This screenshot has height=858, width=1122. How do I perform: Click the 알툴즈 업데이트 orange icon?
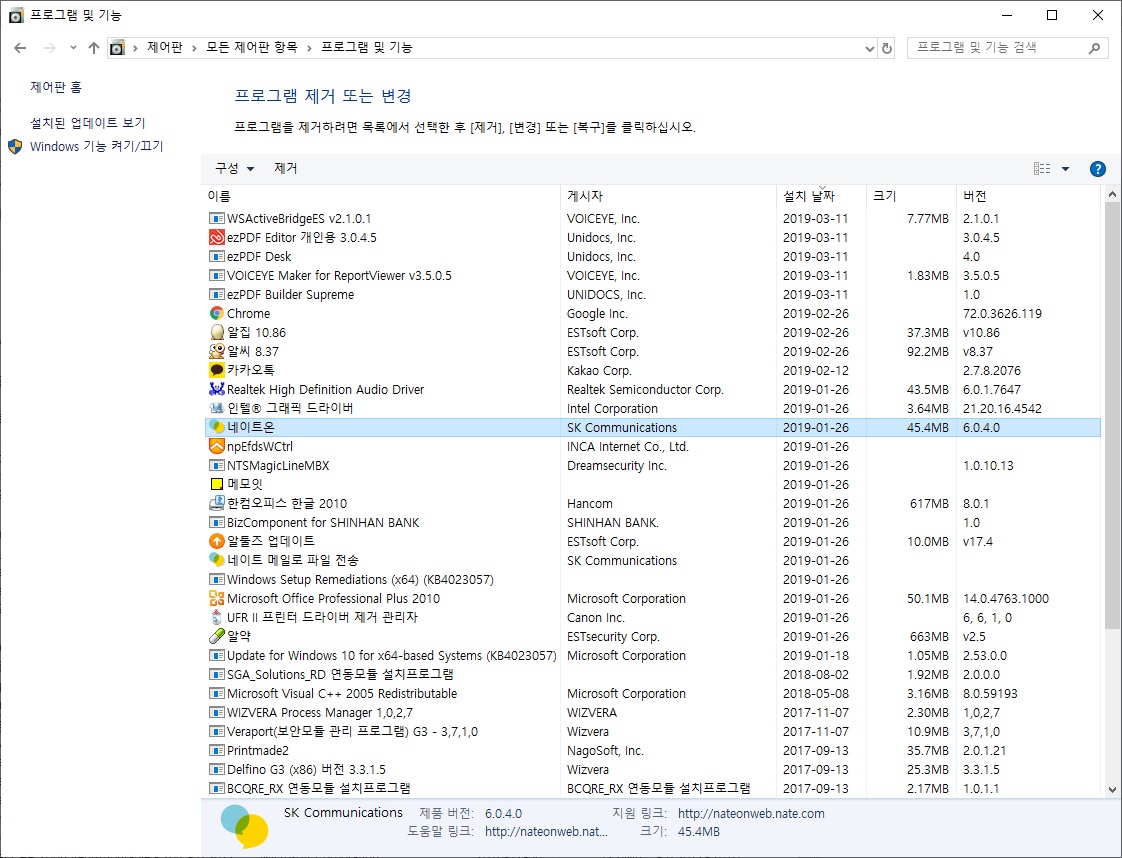tap(217, 542)
